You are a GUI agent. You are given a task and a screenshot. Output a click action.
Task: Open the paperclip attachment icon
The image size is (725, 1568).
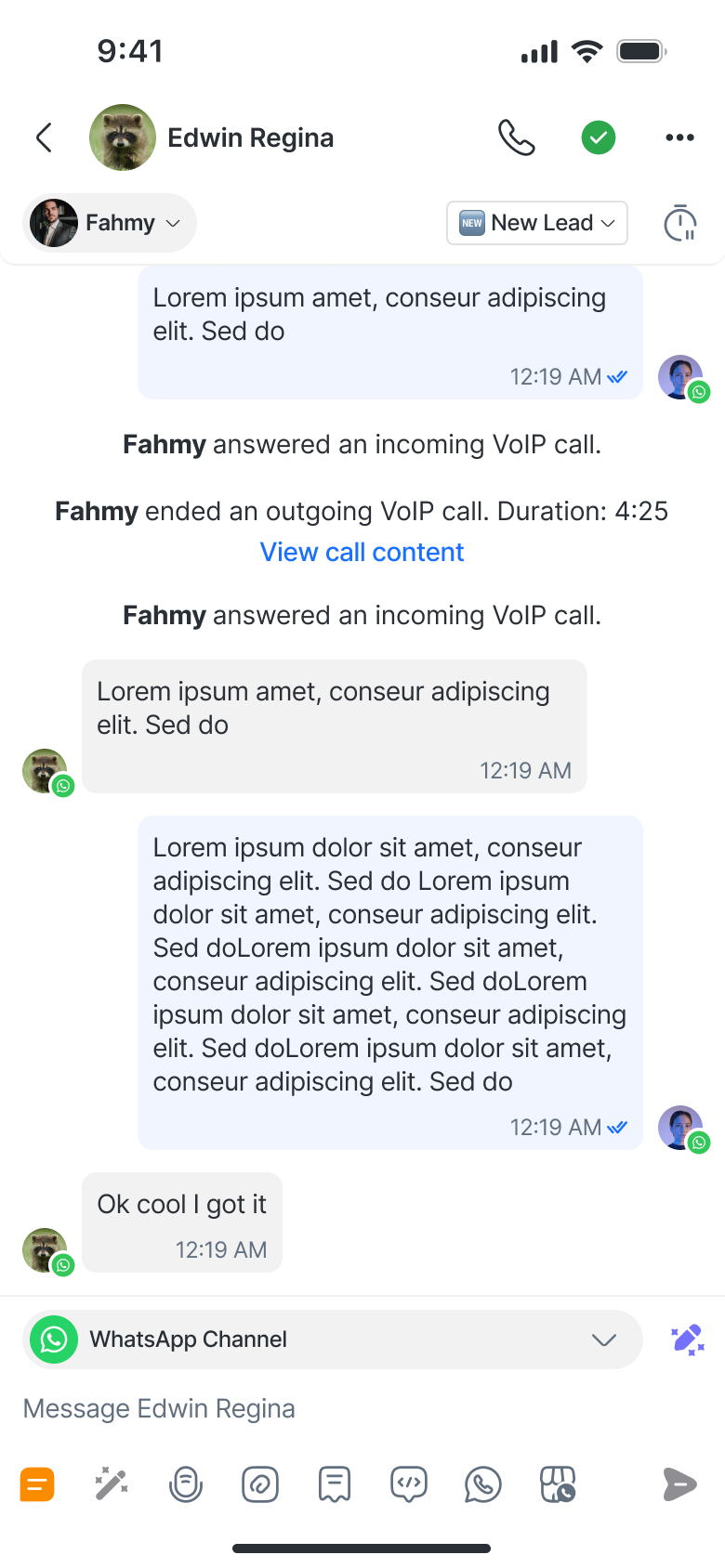point(260,1484)
